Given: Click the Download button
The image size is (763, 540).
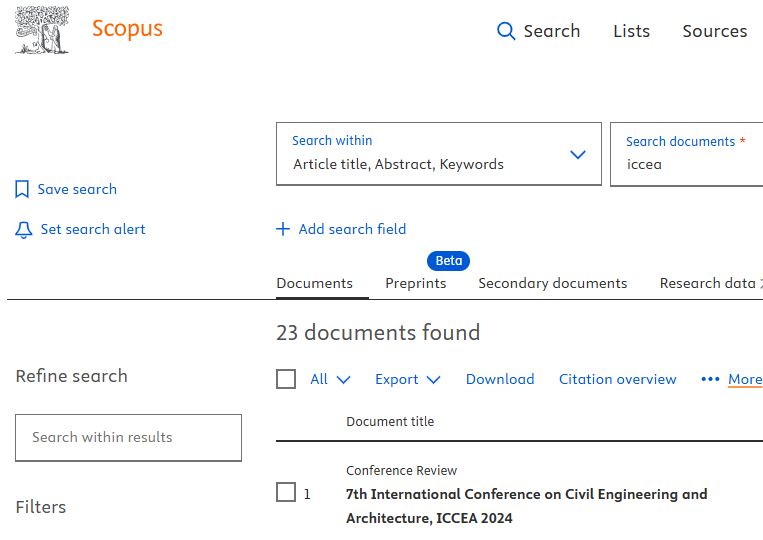Looking at the screenshot, I should click(x=500, y=379).
